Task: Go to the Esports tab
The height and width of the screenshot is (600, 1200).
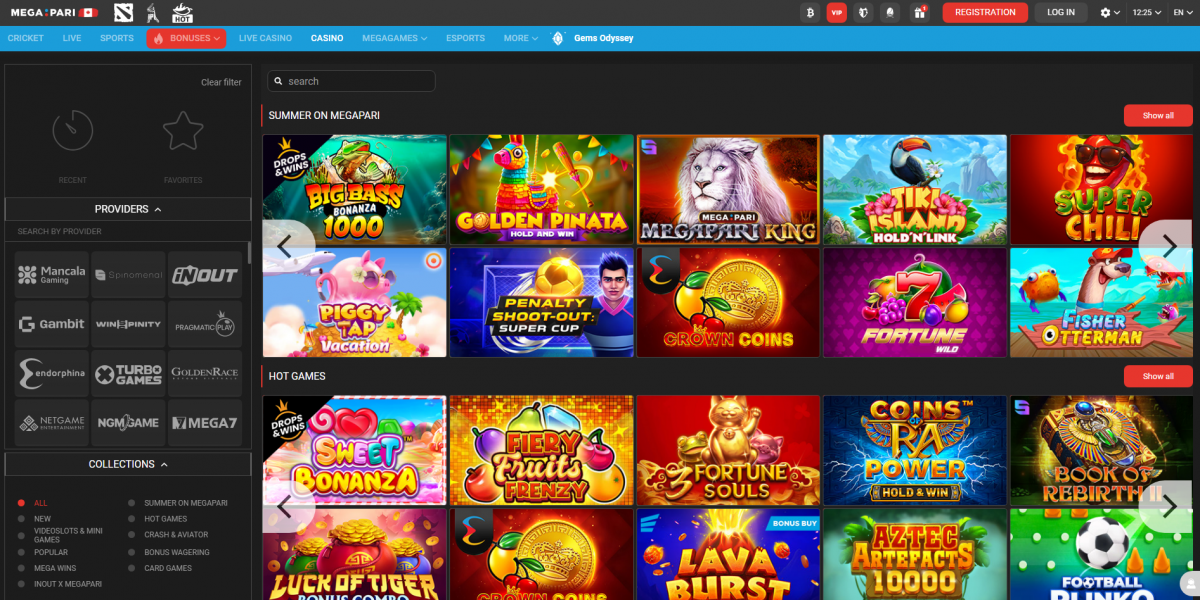Action: (465, 38)
